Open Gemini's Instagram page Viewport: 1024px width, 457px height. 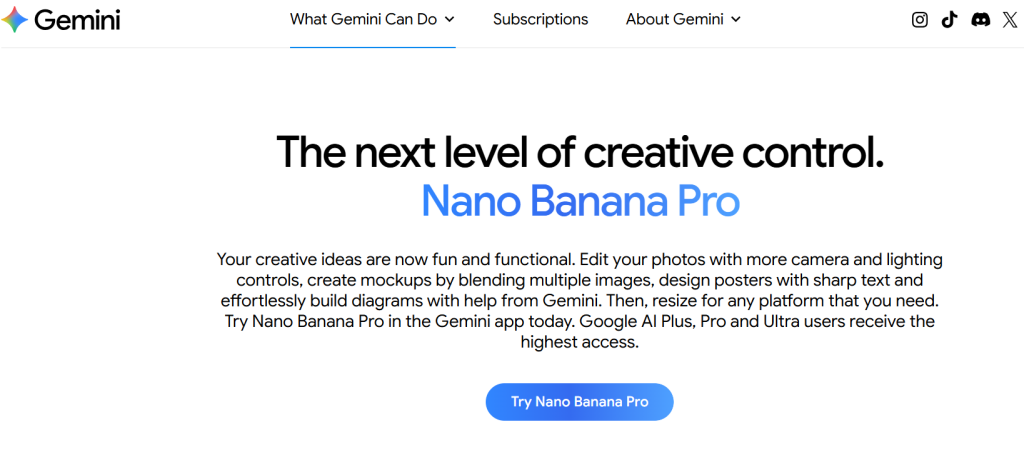(x=920, y=19)
